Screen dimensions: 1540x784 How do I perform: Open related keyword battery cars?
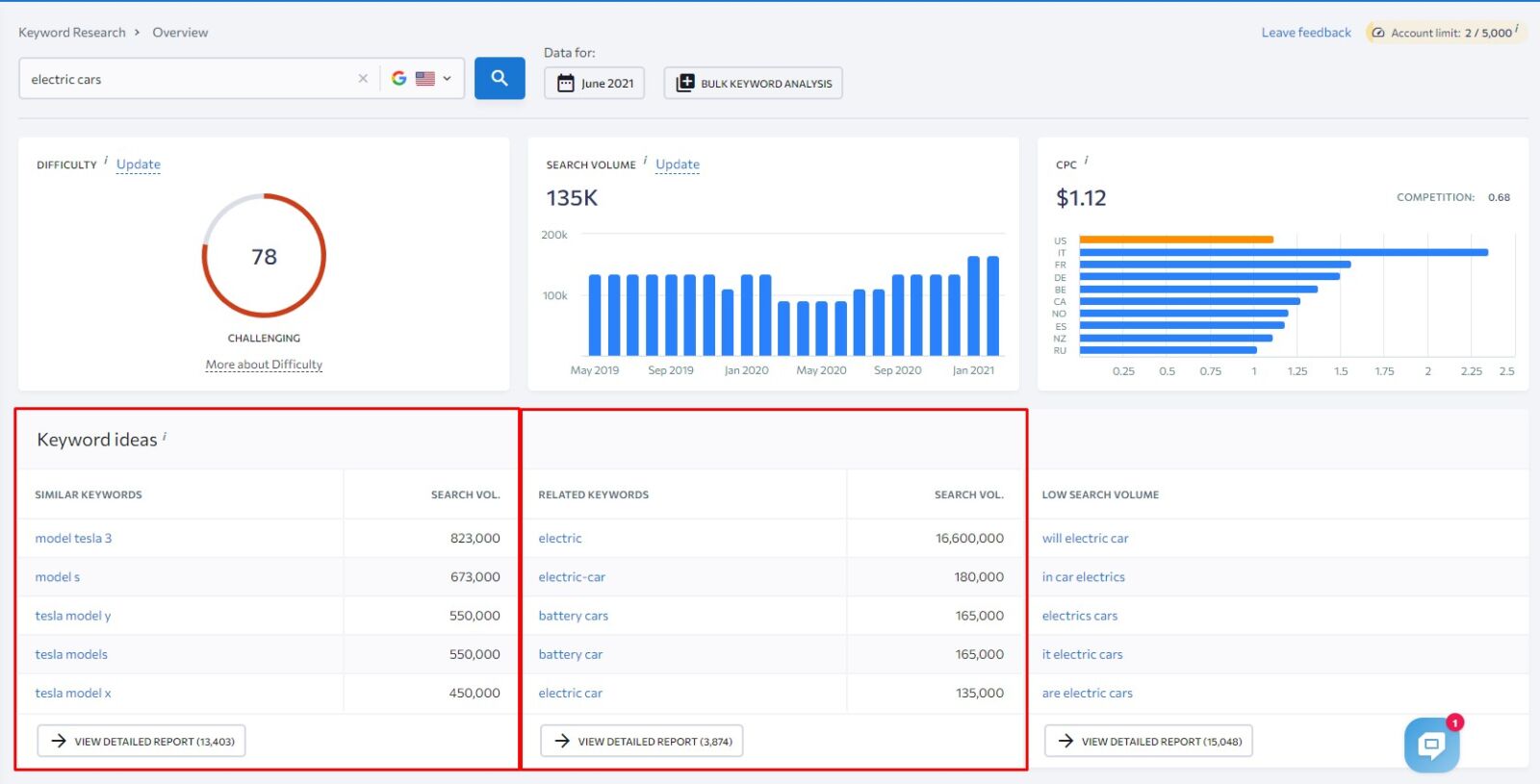(574, 616)
